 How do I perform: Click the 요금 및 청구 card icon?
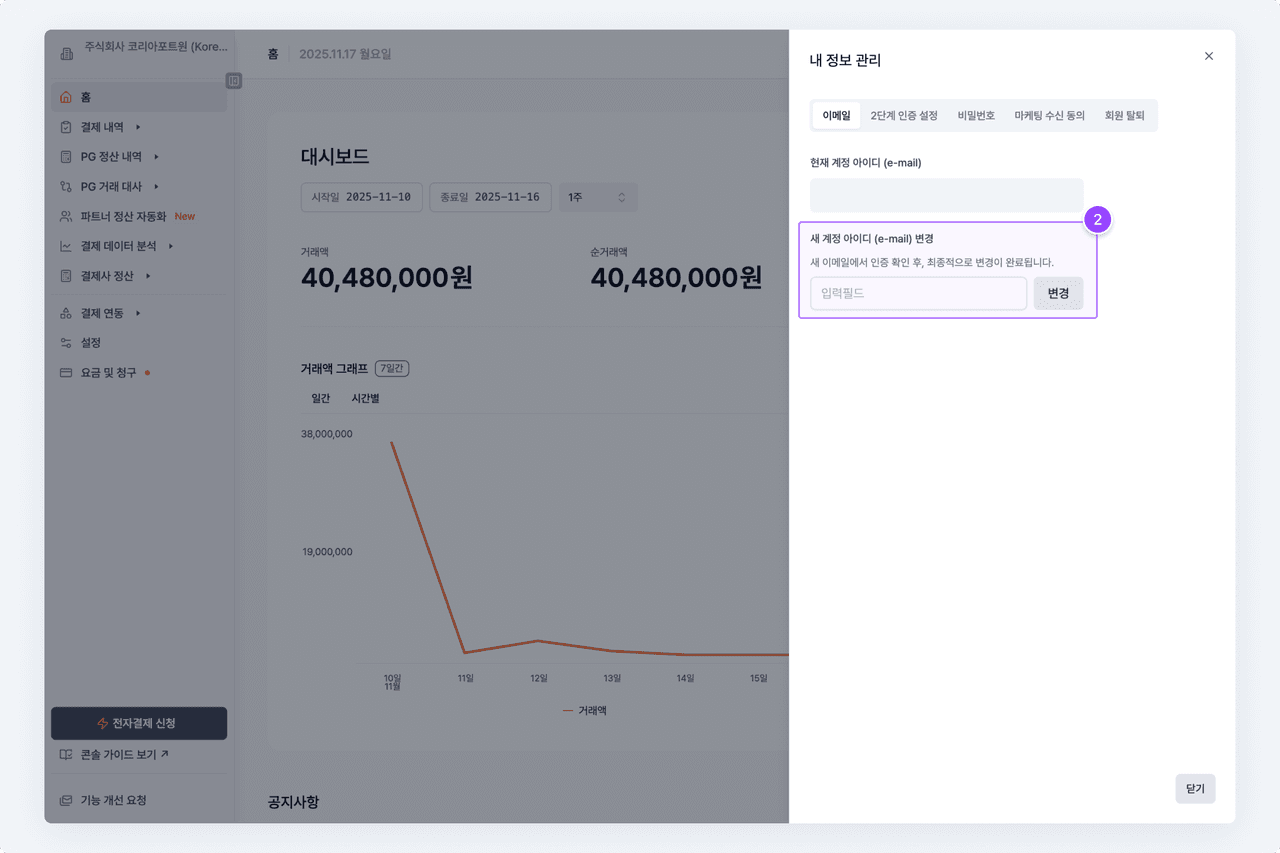(x=66, y=373)
